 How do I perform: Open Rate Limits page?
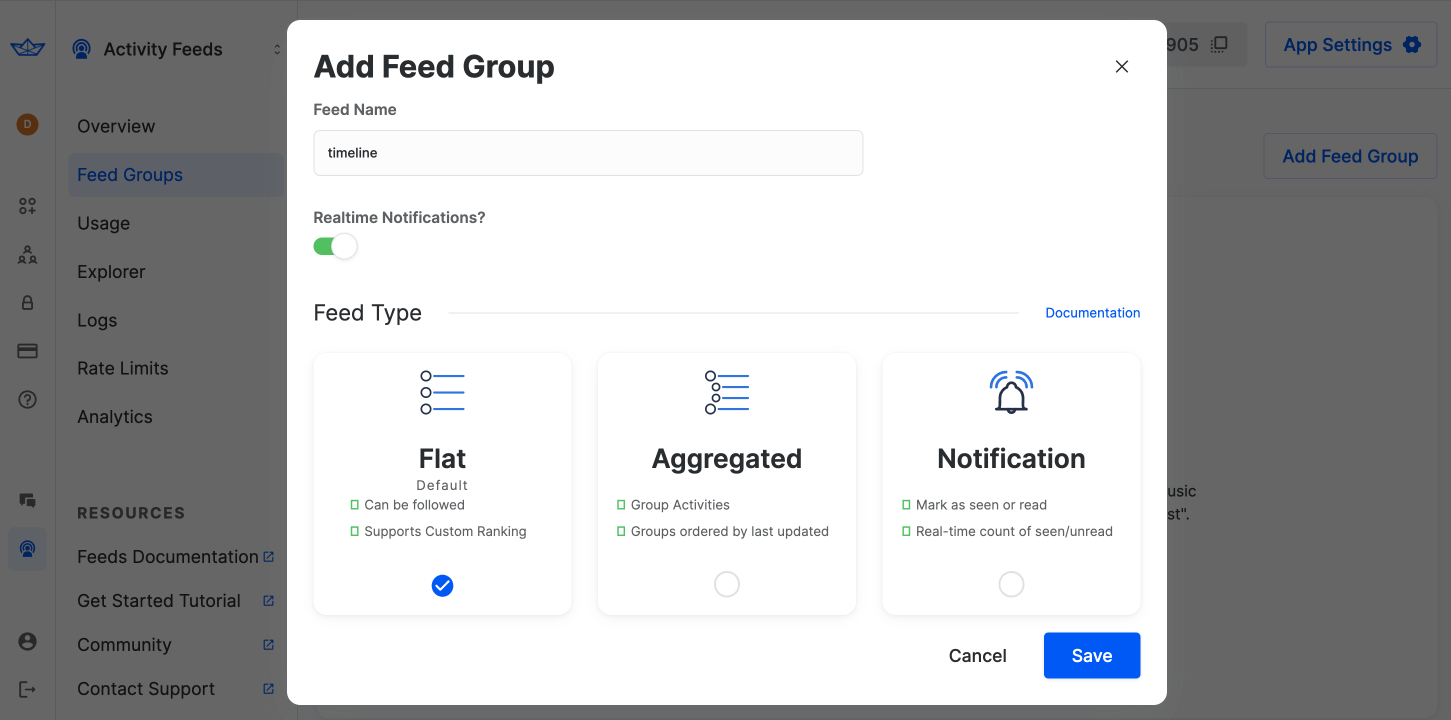coord(123,368)
